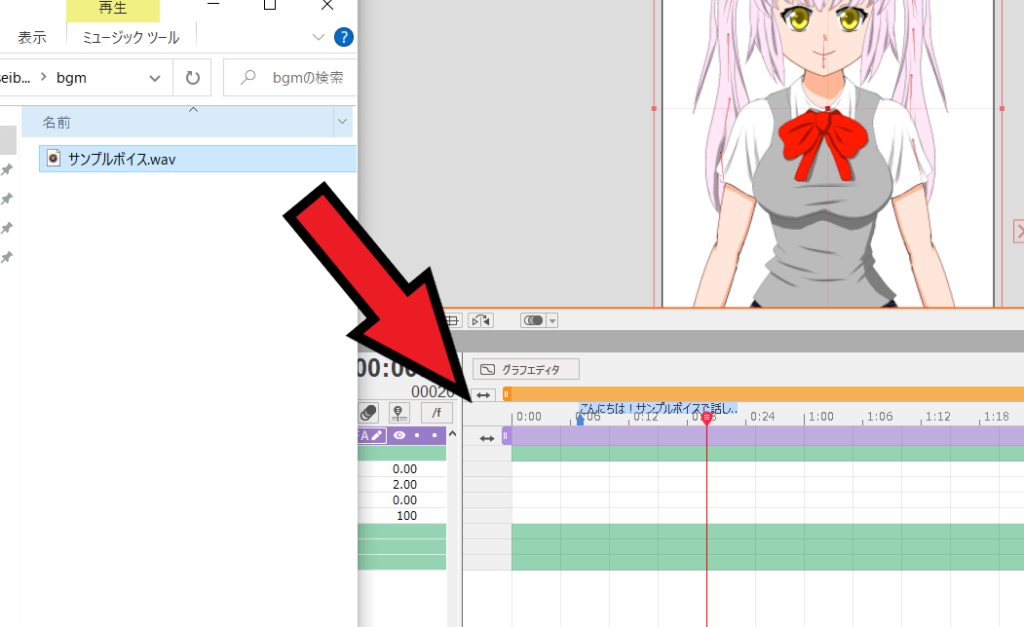This screenshot has height=627, width=1024.
Task: Click the refresh icon in the Explorer address bar
Action: tap(192, 77)
